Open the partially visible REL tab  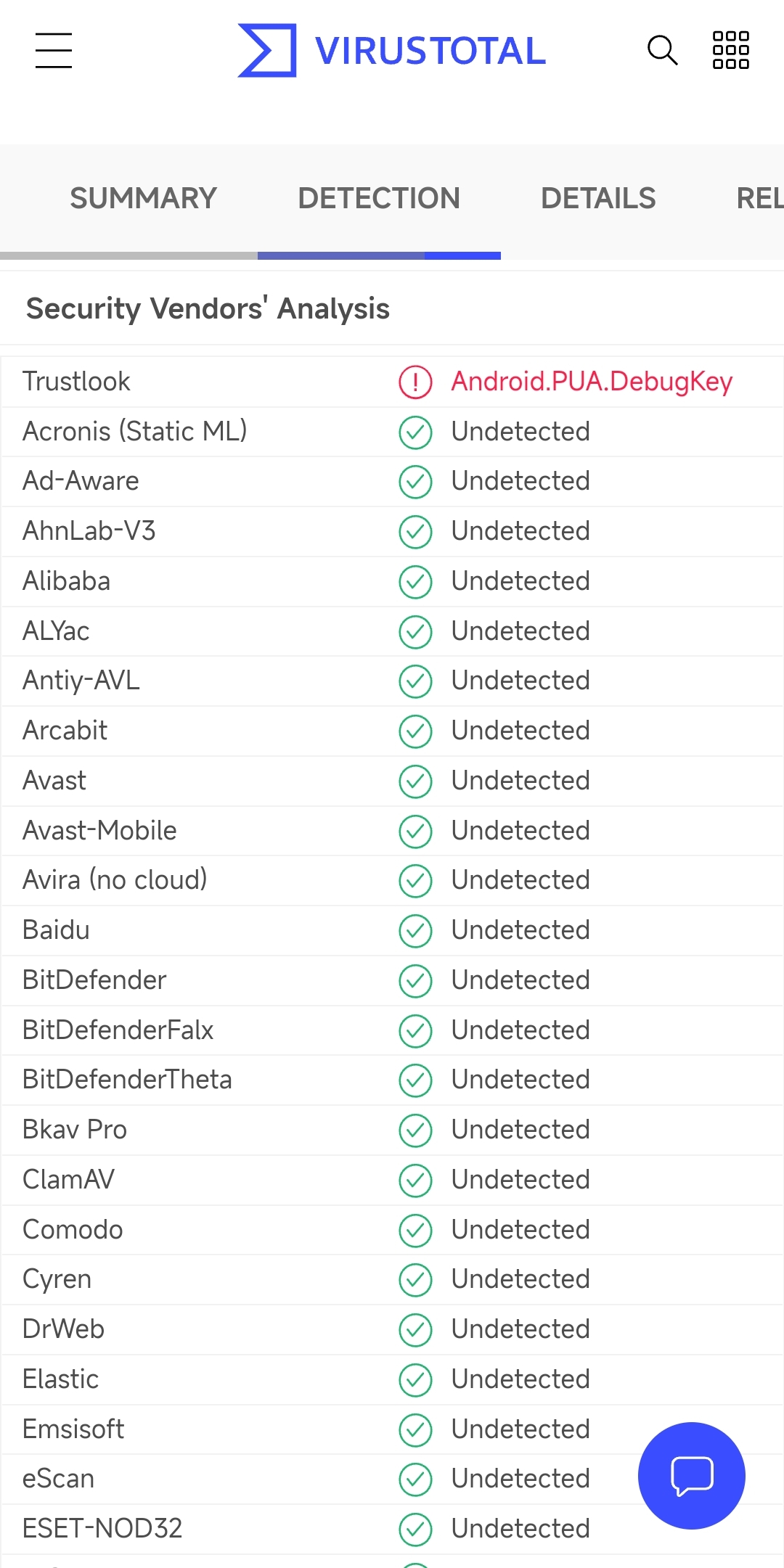[x=759, y=198]
